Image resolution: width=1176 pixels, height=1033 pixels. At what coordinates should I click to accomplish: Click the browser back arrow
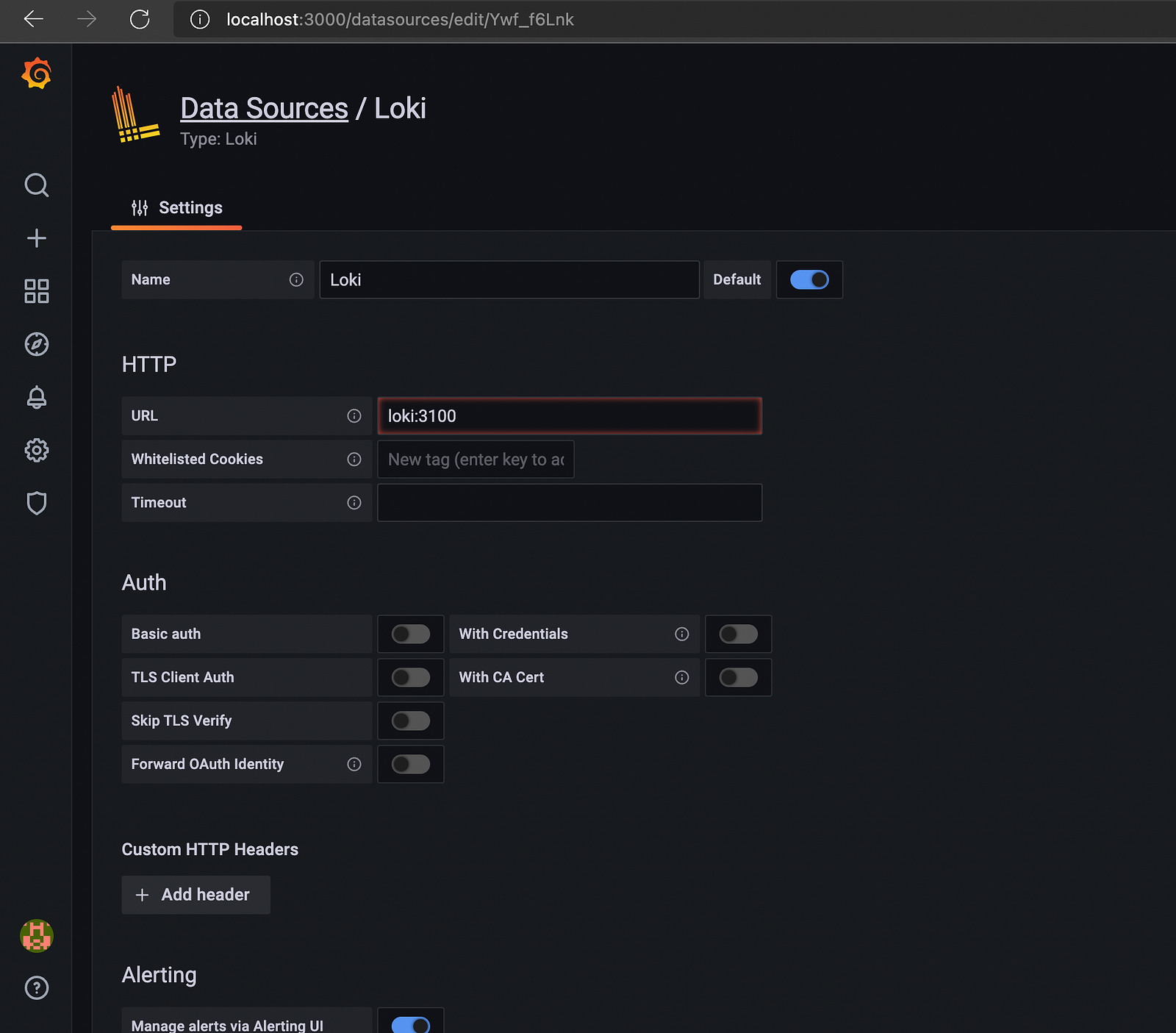point(34,19)
